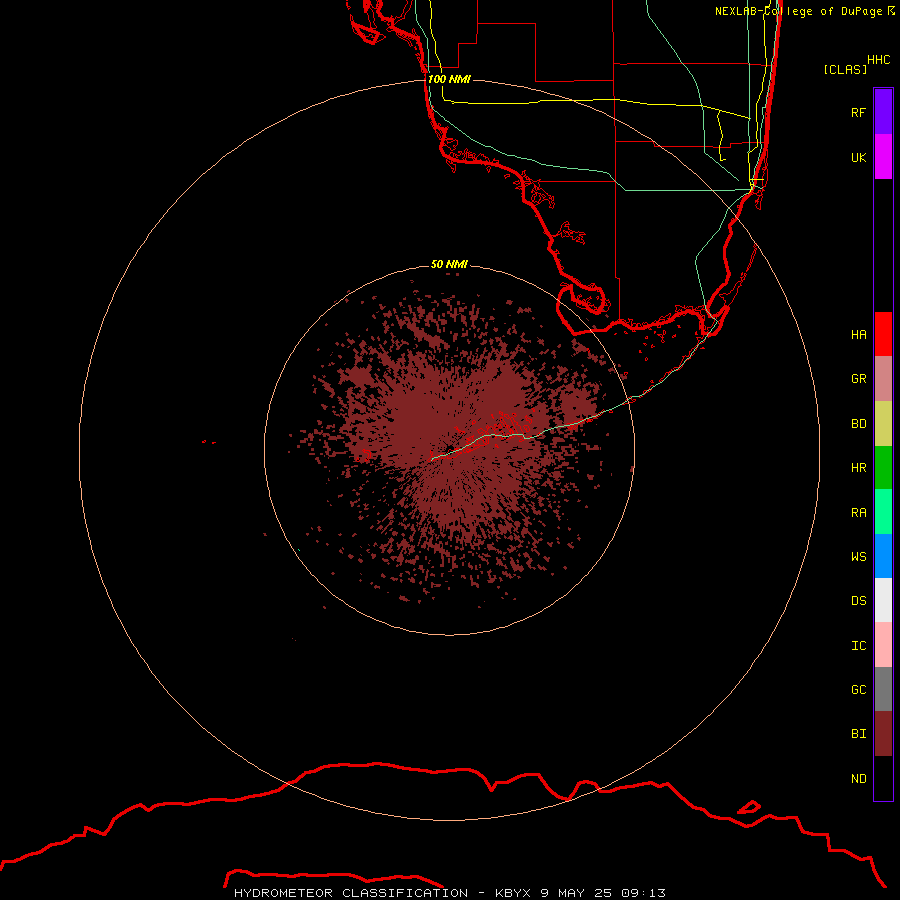900x900 pixels.
Task: Click the BD yellow legend swatch
Action: pyautogui.click(x=883, y=424)
